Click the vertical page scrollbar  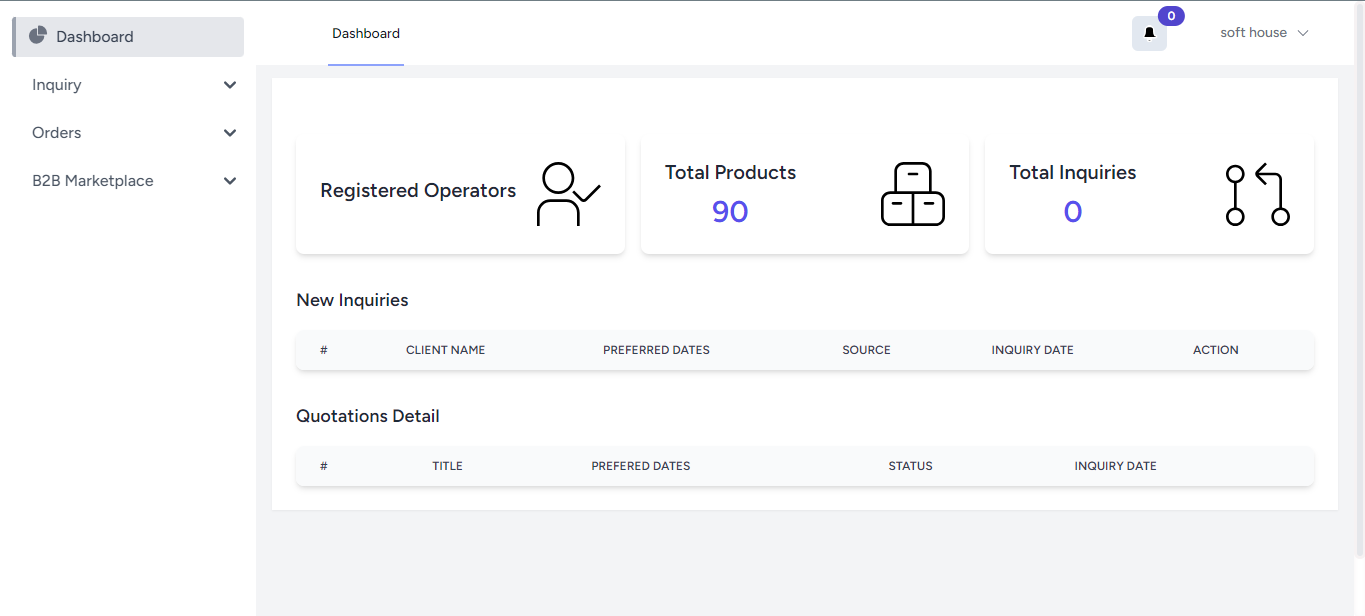tap(1359, 280)
